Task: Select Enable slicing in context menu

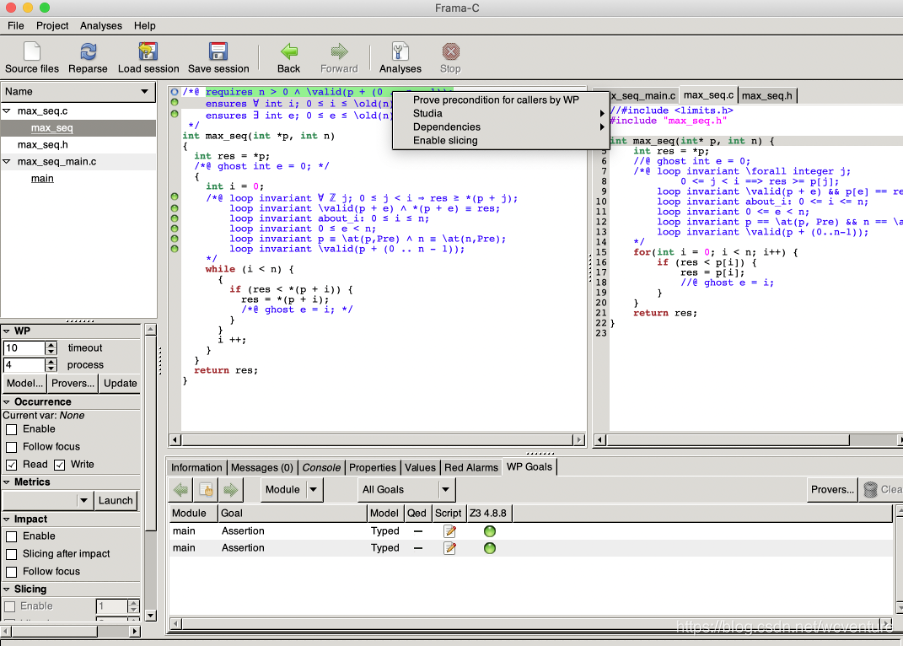Action: click(x=500, y=140)
